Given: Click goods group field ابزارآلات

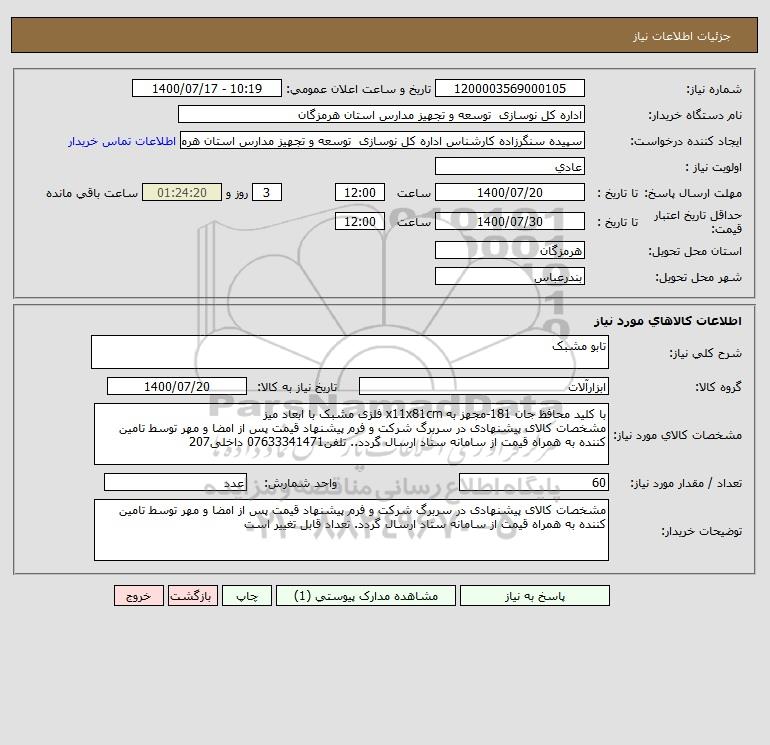Looking at the screenshot, I should (x=484, y=386).
